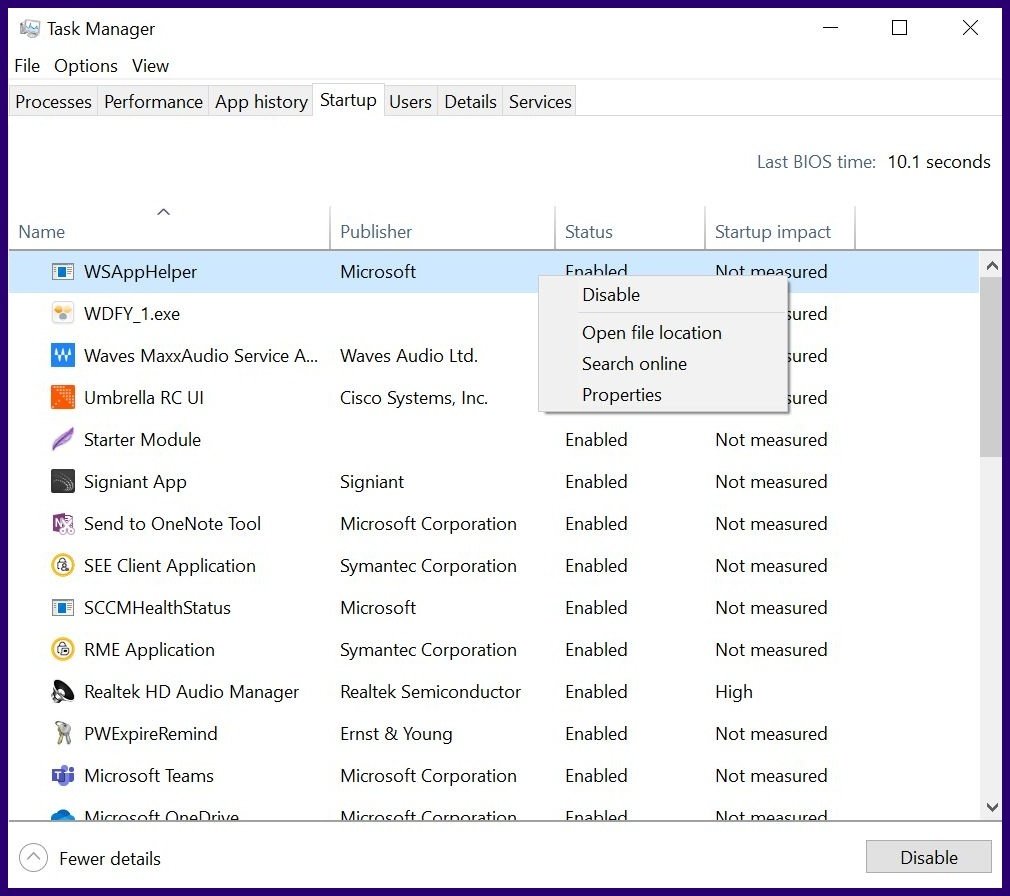
Task: Click the Signiant publisher cell
Action: point(372,482)
